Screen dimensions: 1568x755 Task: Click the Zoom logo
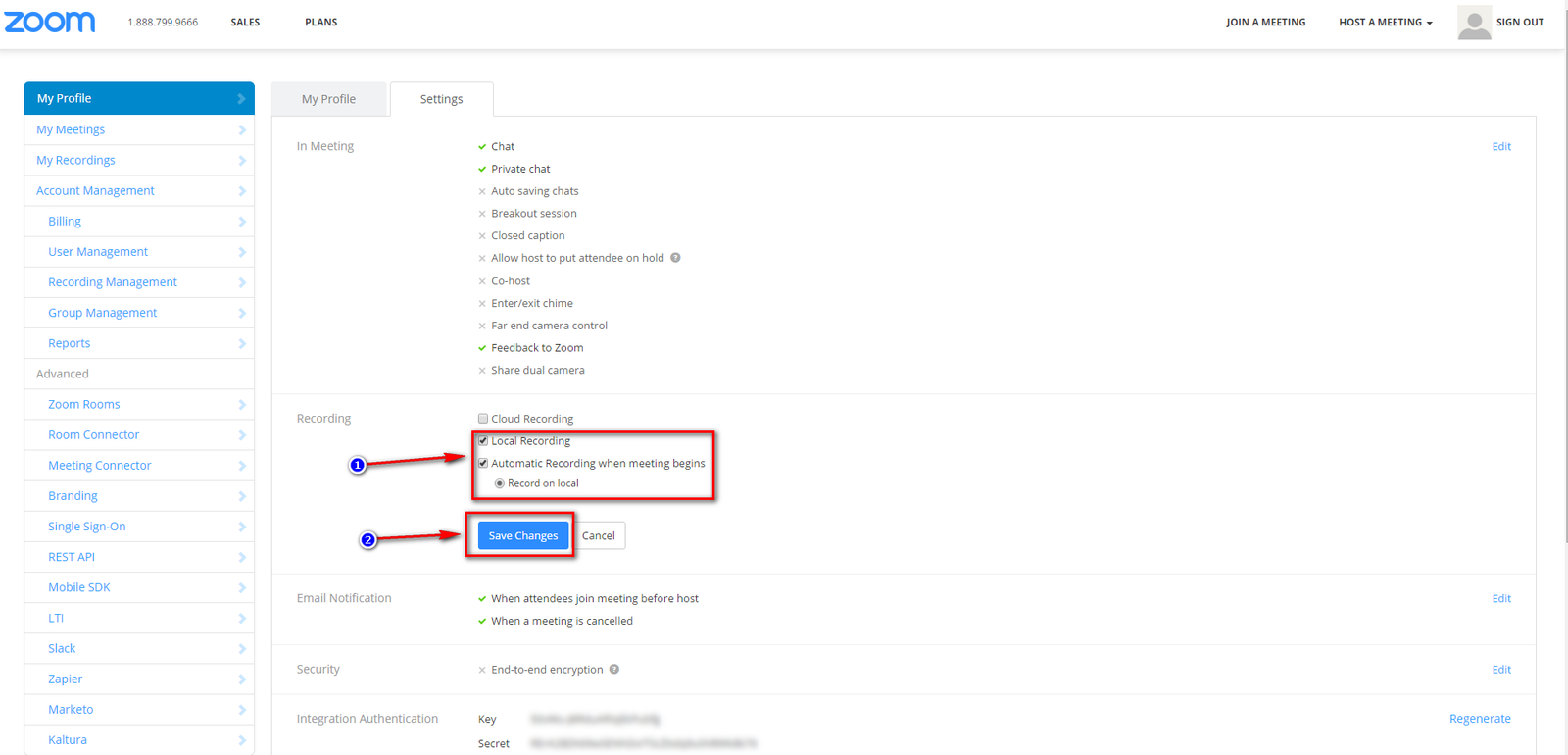coord(50,22)
